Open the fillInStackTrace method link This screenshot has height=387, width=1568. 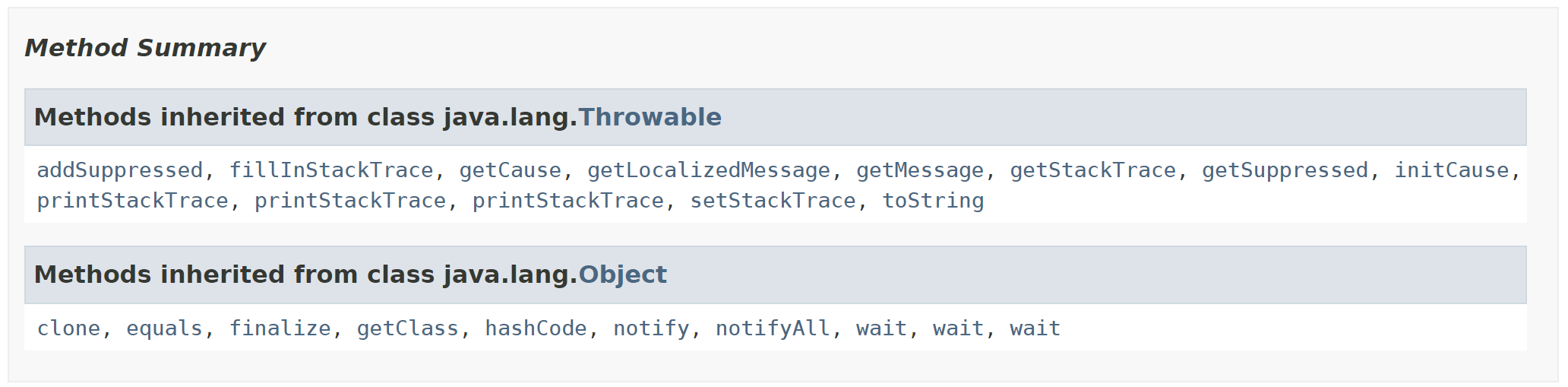(x=331, y=170)
